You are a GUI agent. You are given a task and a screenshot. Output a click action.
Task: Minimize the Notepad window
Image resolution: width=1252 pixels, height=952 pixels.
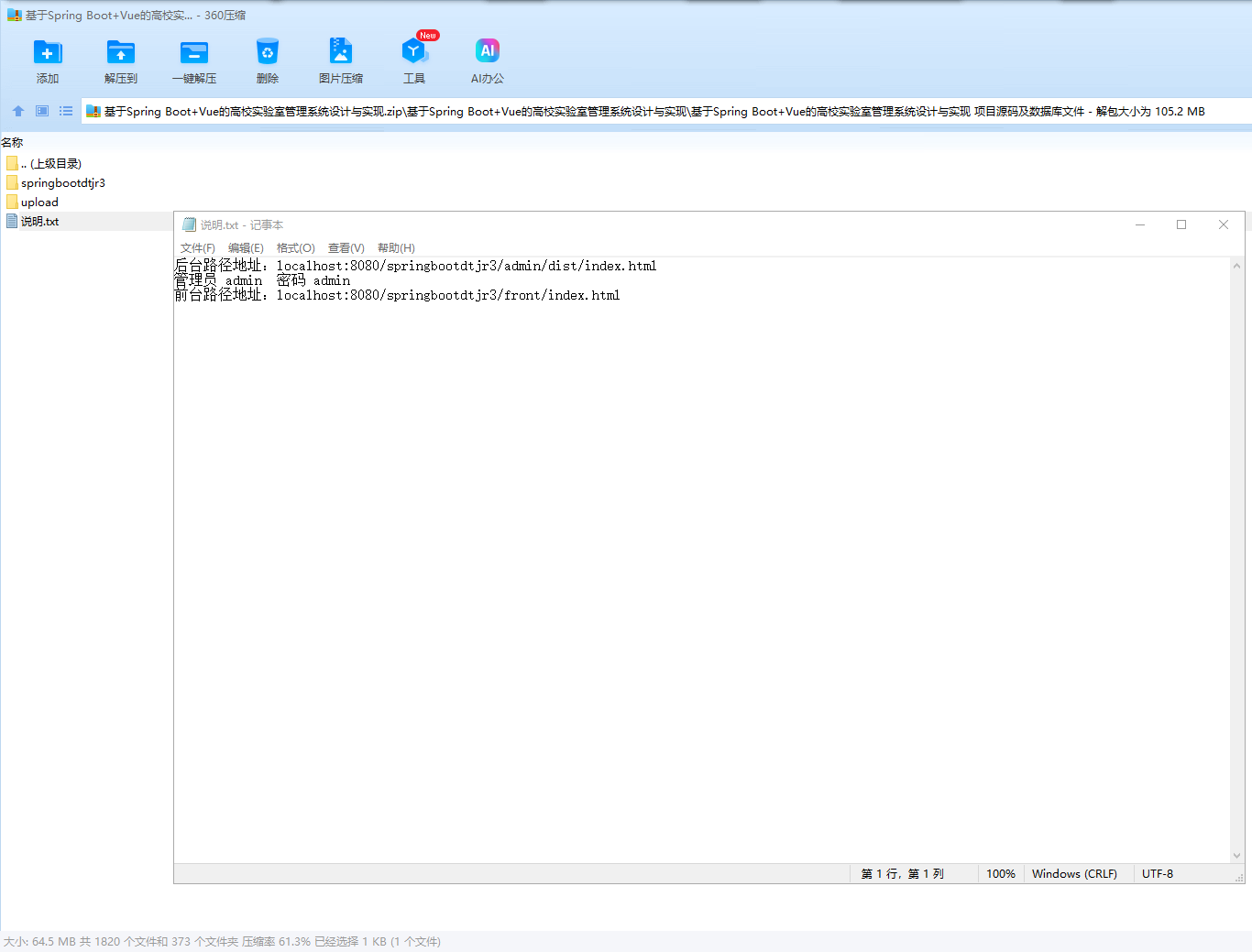[1140, 224]
